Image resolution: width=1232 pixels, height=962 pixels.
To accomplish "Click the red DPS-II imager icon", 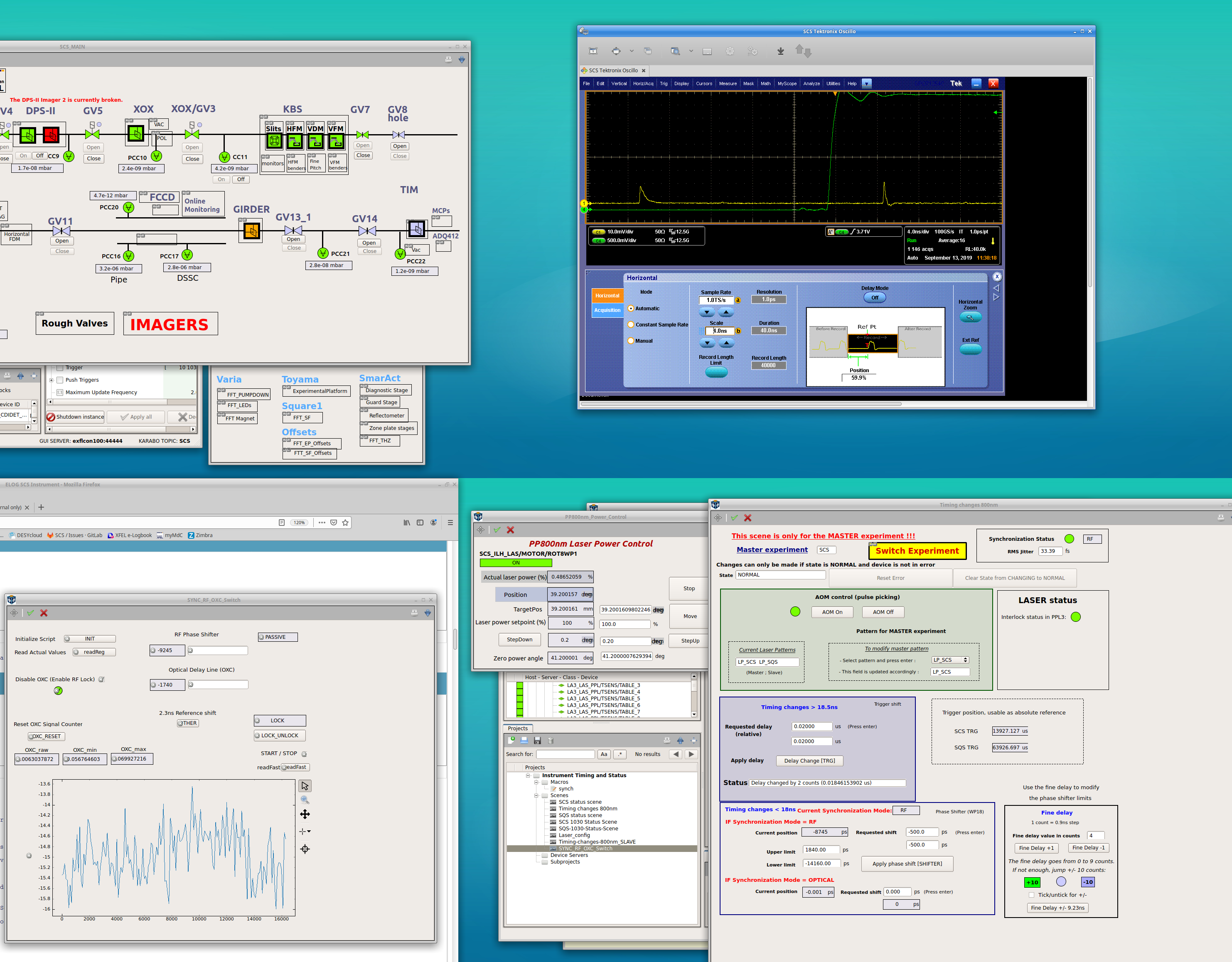I will click(51, 135).
